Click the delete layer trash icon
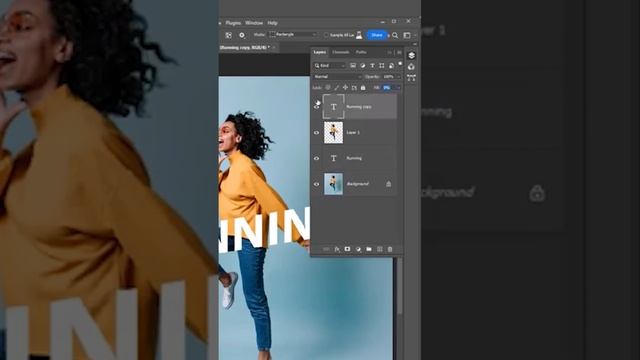Viewport: 640px width, 360px height. (390, 249)
